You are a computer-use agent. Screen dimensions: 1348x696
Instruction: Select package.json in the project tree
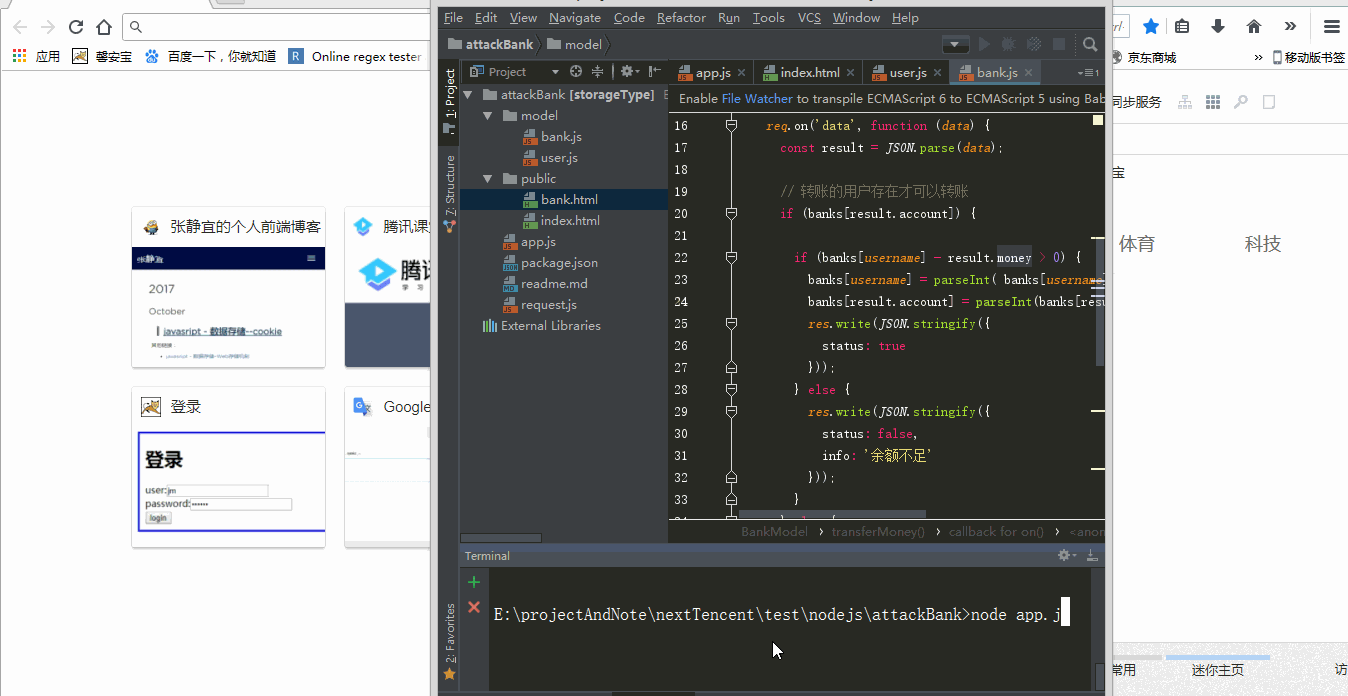pyautogui.click(x=559, y=263)
